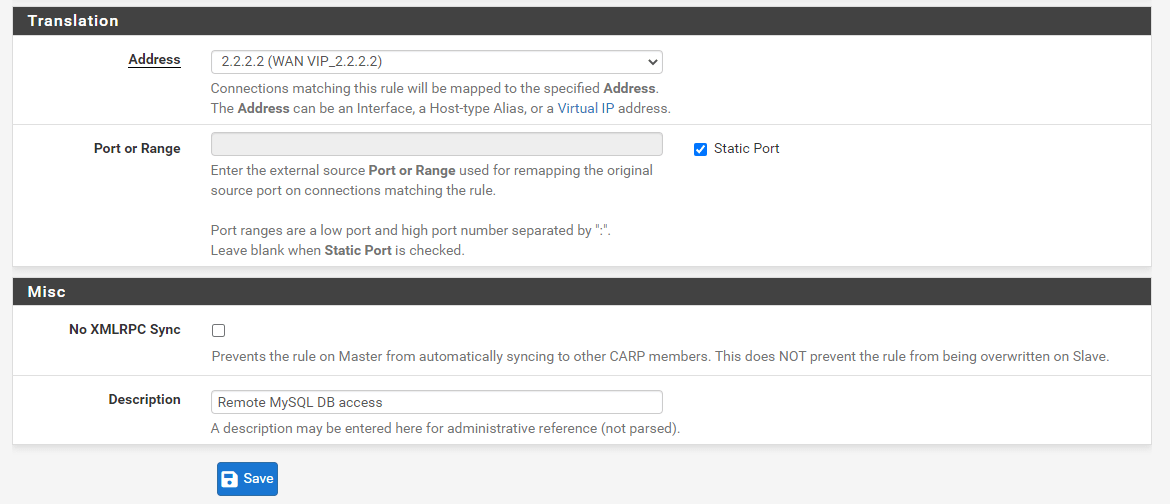Click the Translation section header

coord(582,21)
